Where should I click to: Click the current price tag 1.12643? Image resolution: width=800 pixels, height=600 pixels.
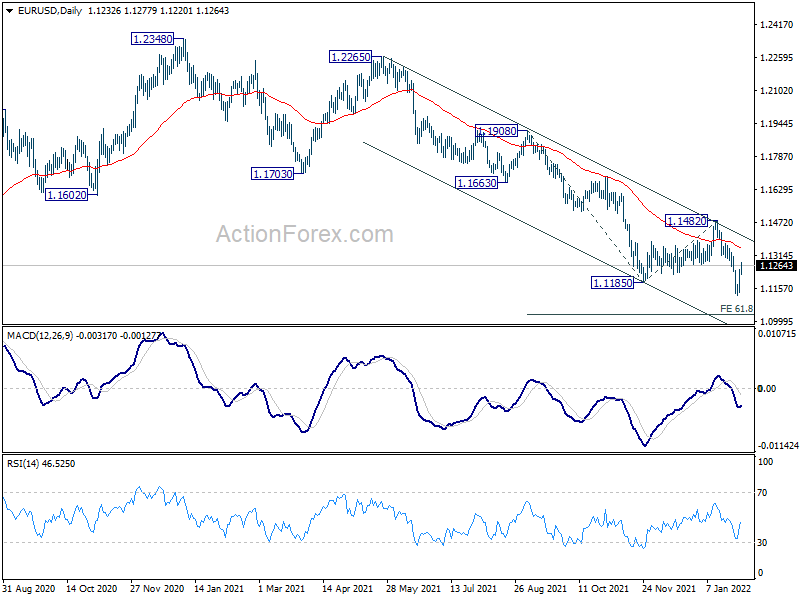click(x=776, y=265)
